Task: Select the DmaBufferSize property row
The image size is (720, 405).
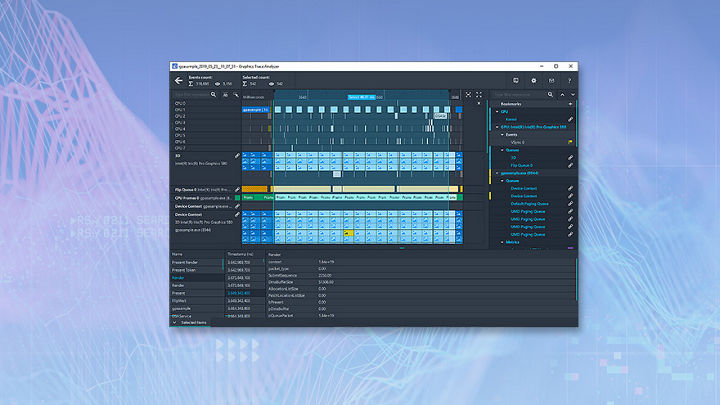Action: 420,282
